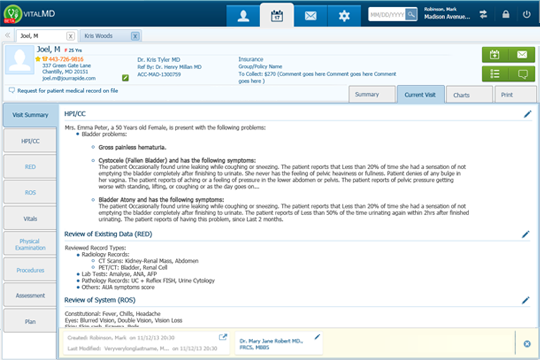The image size is (540, 360).
Task: Open the mail envelope icon in top navigation
Action: [x=310, y=16]
